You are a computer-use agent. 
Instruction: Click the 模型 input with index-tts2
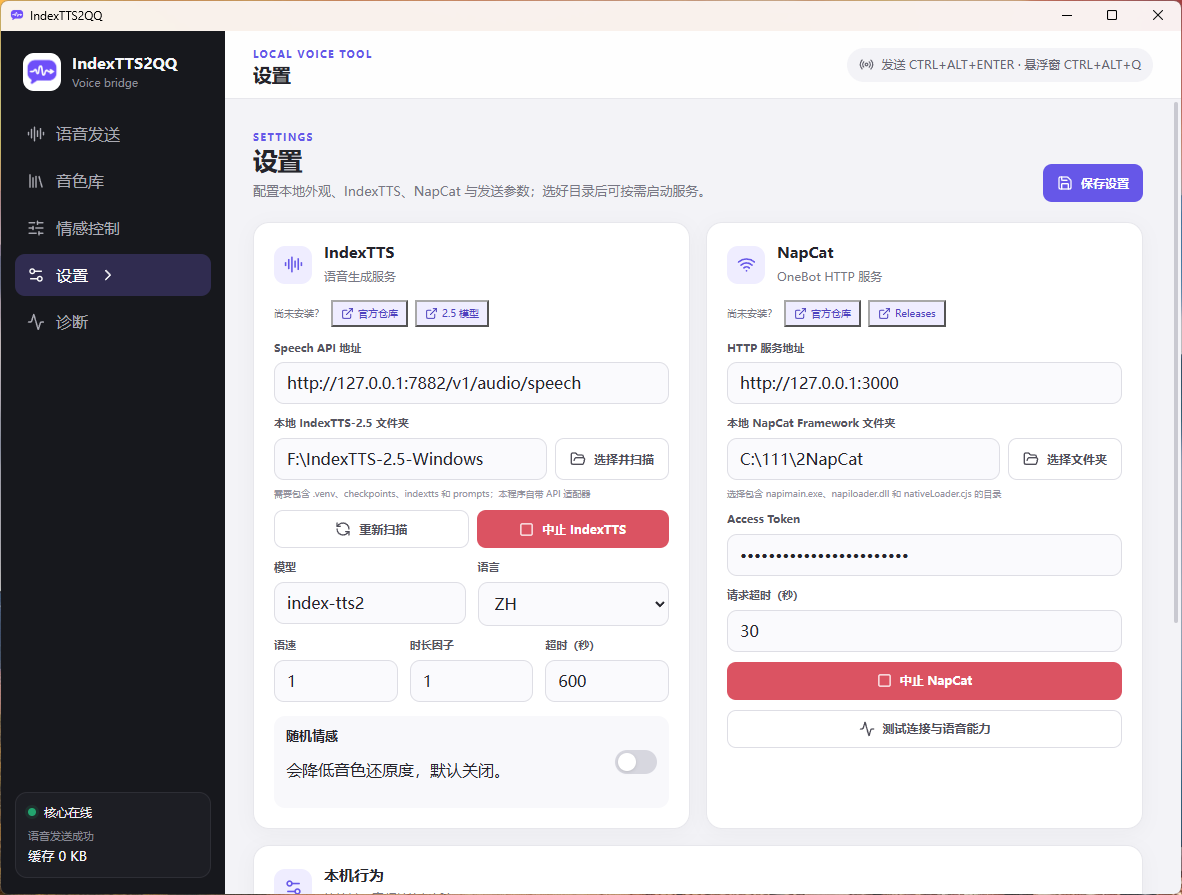coord(369,603)
